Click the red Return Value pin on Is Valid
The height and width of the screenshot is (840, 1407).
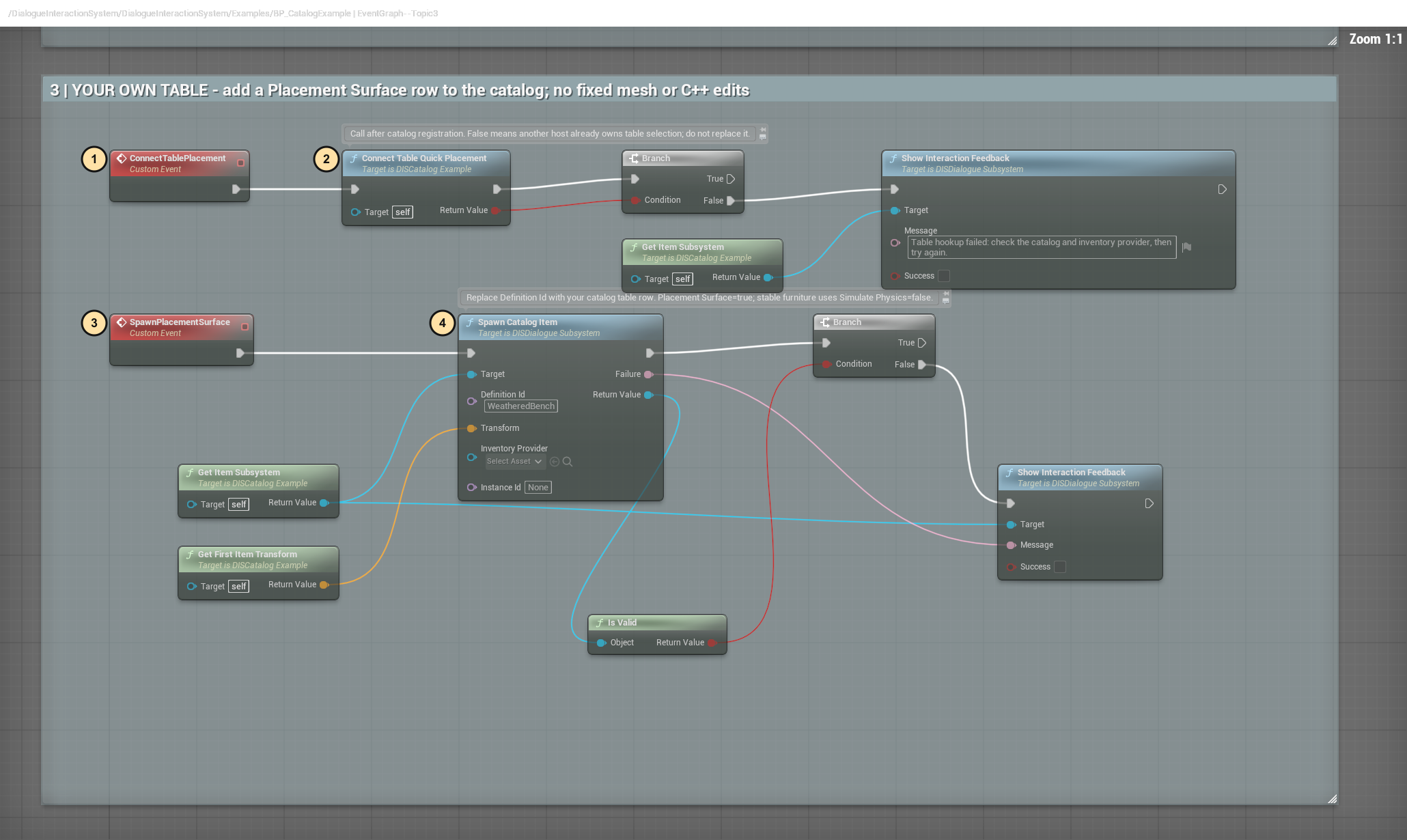point(712,643)
